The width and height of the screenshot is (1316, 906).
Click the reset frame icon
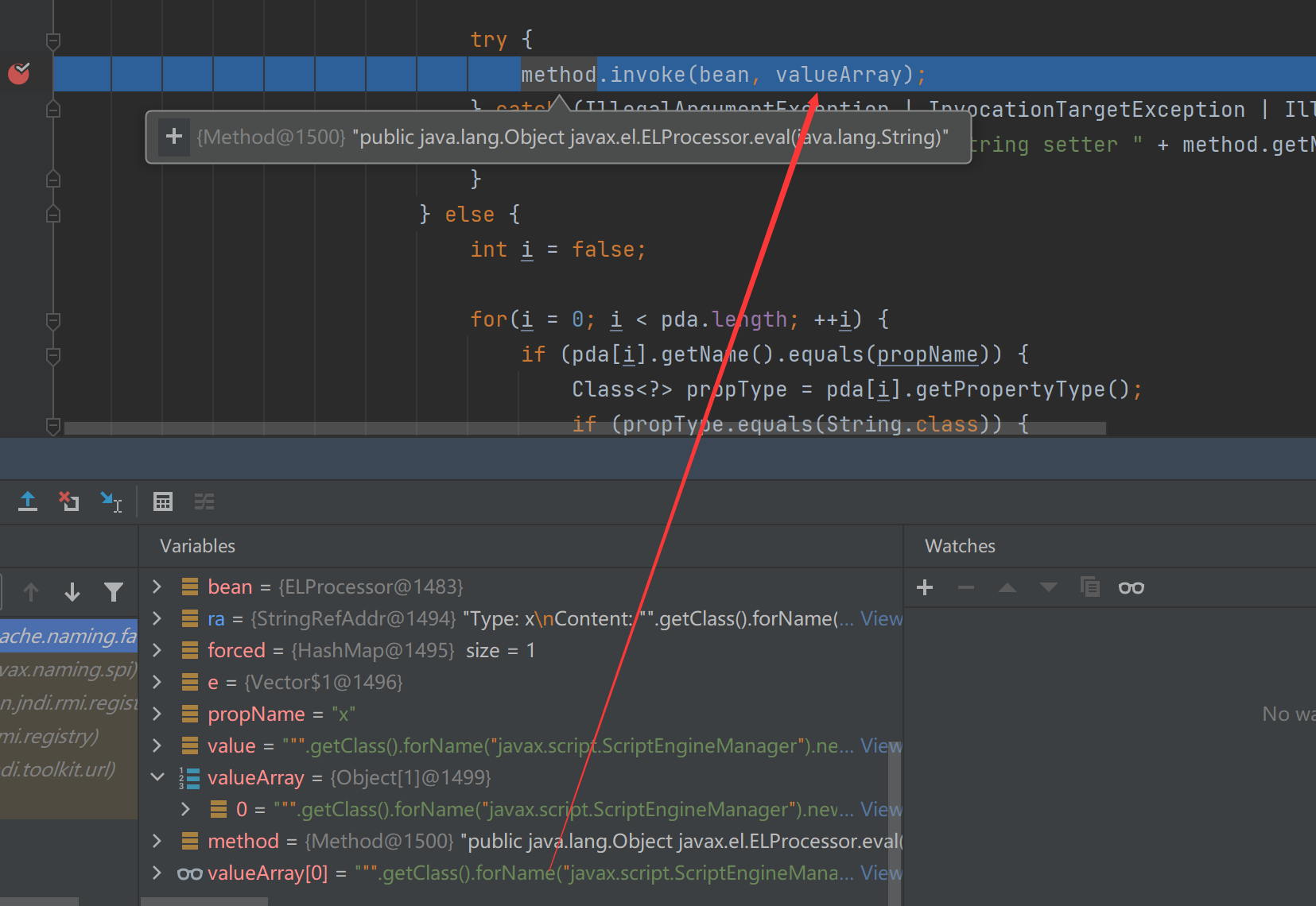[68, 501]
